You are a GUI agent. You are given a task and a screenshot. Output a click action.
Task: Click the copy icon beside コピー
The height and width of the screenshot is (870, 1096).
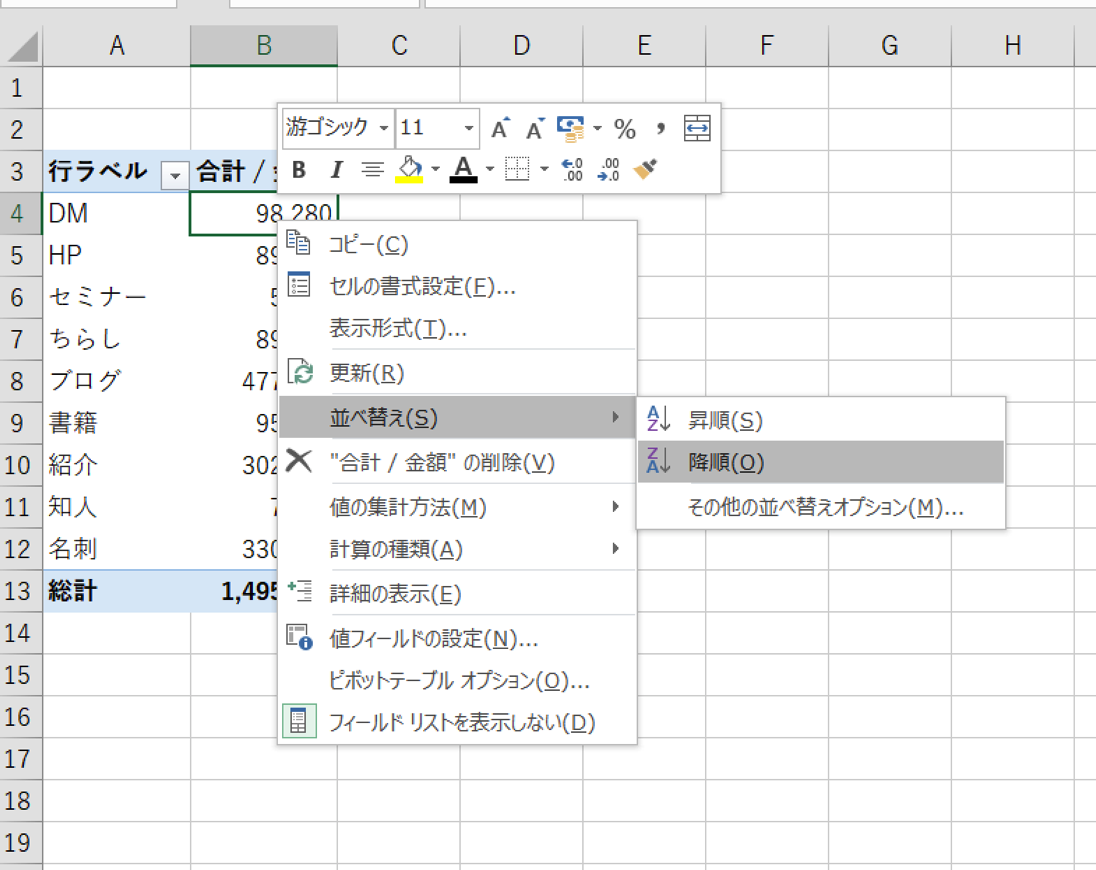pos(298,242)
